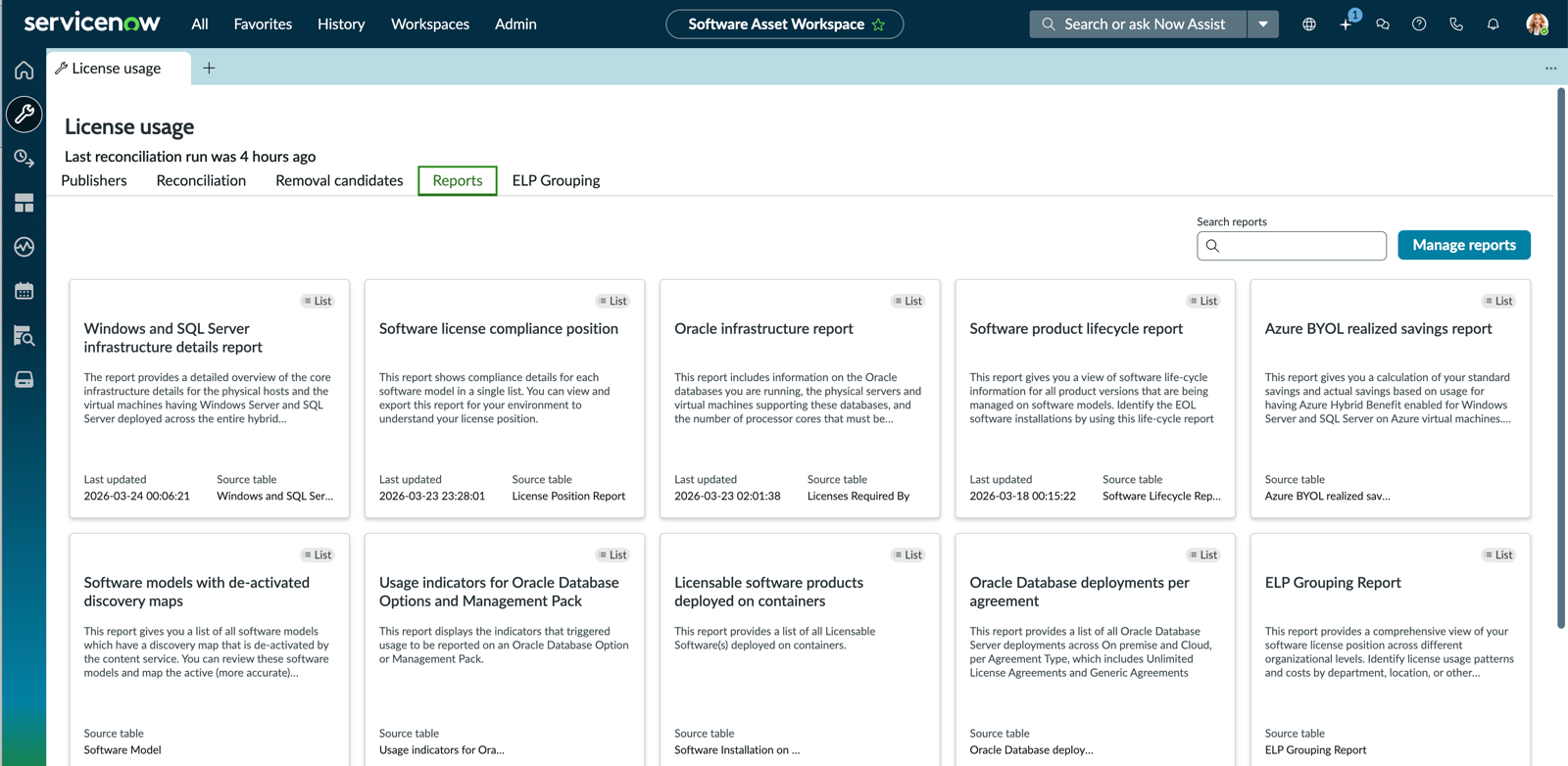Open the Workspaces menu

[430, 24]
